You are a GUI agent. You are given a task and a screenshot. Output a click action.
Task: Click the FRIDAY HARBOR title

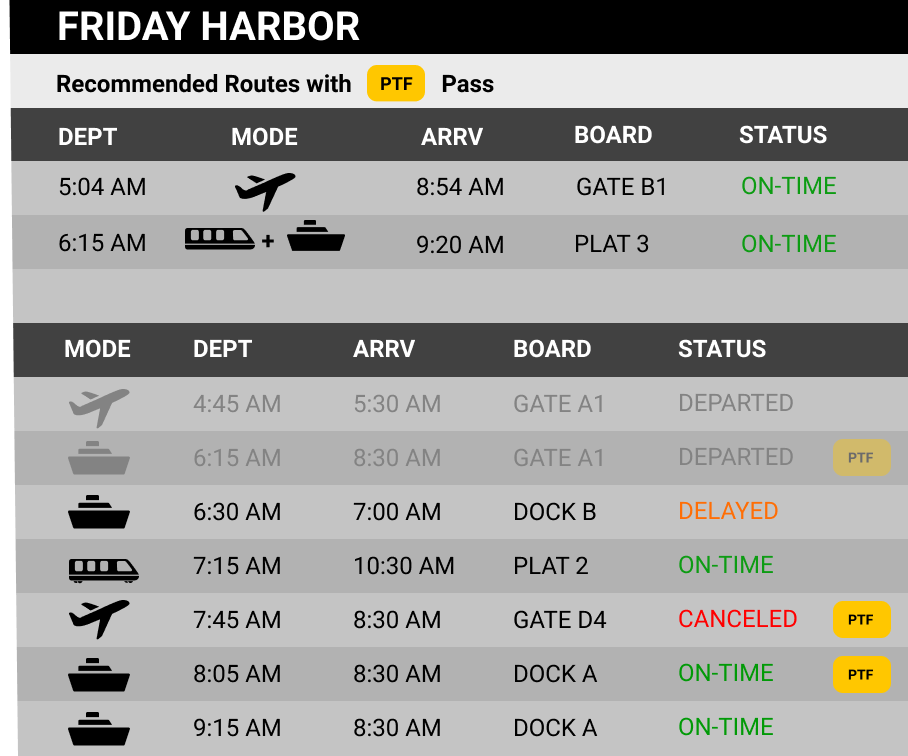(208, 27)
